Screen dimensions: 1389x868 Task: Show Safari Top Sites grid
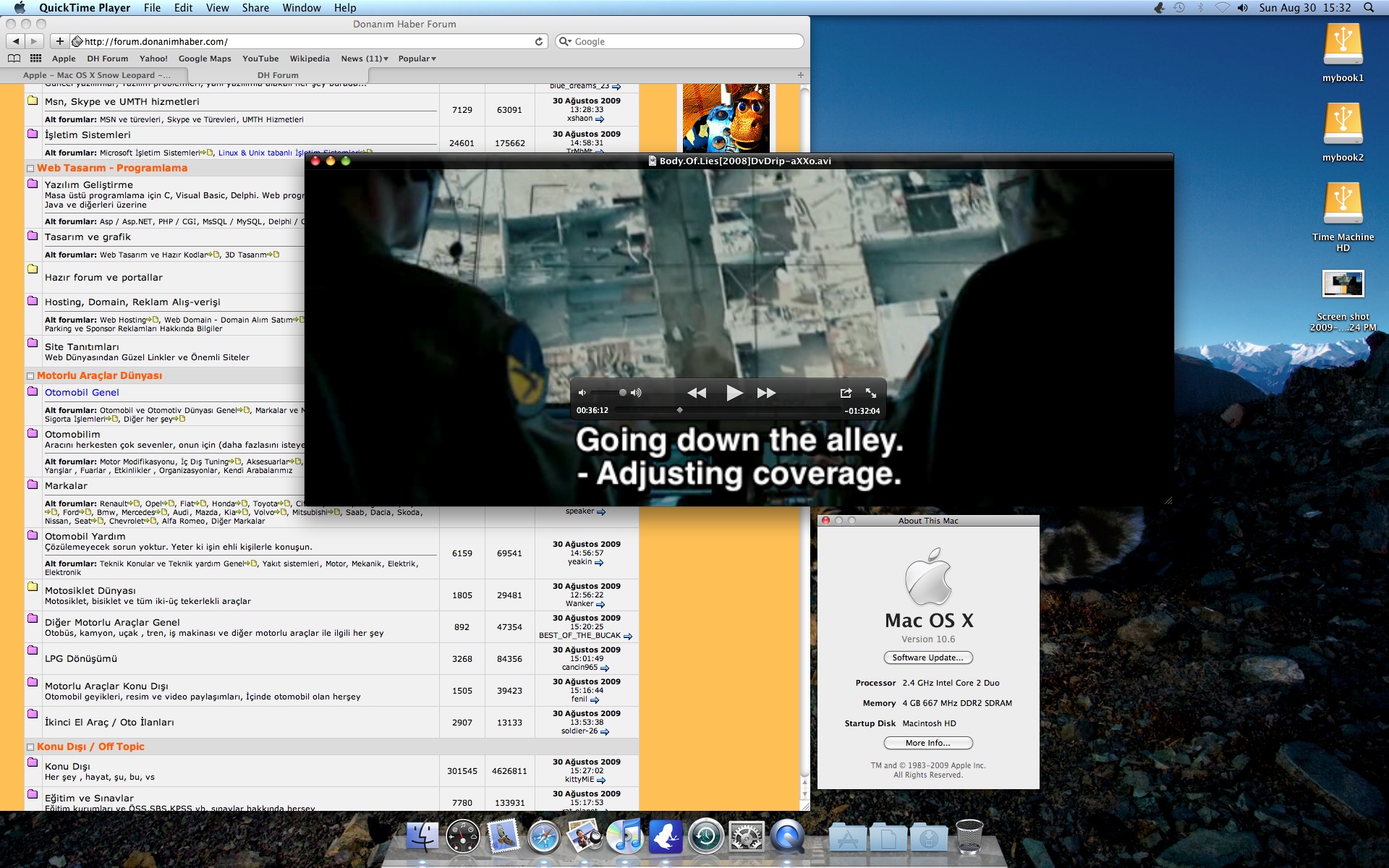35,59
